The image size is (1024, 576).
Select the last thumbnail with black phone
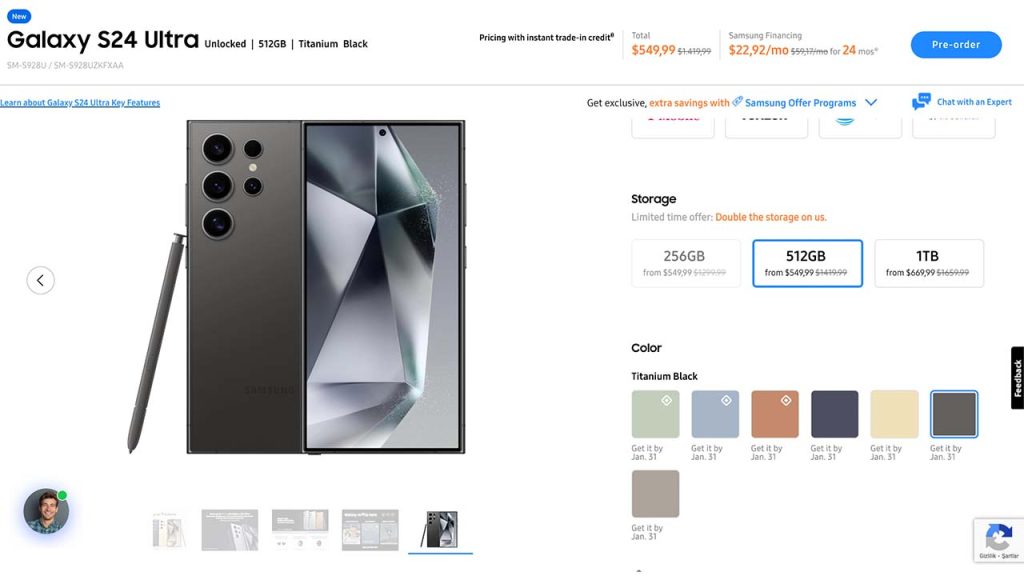(440, 530)
